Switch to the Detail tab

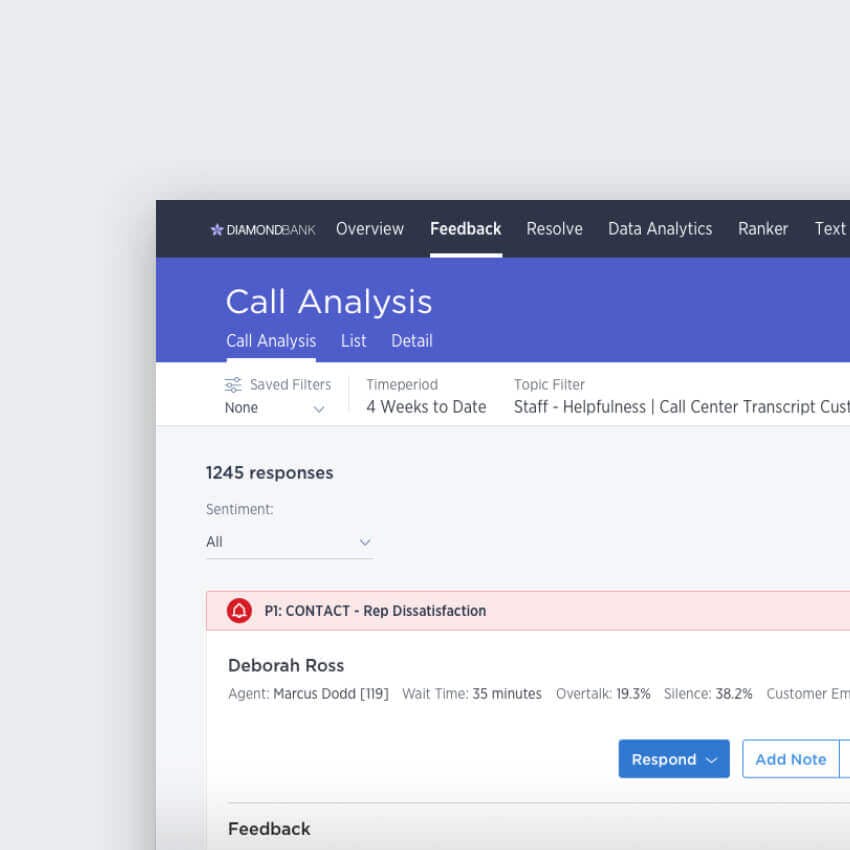(x=411, y=341)
